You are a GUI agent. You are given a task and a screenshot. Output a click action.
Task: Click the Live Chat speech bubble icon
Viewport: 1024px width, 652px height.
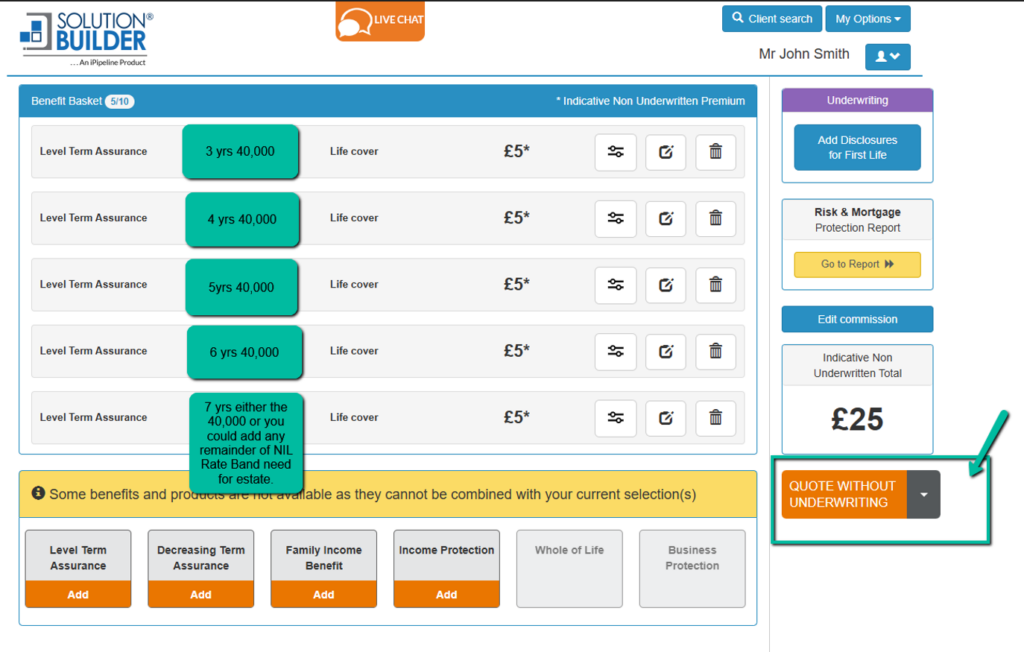coord(355,22)
